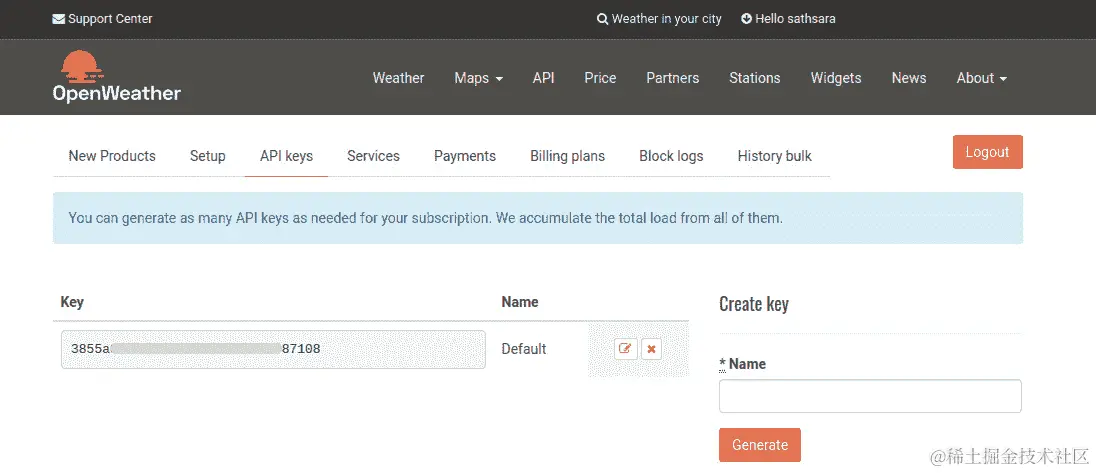Open the Widgets page

(836, 78)
